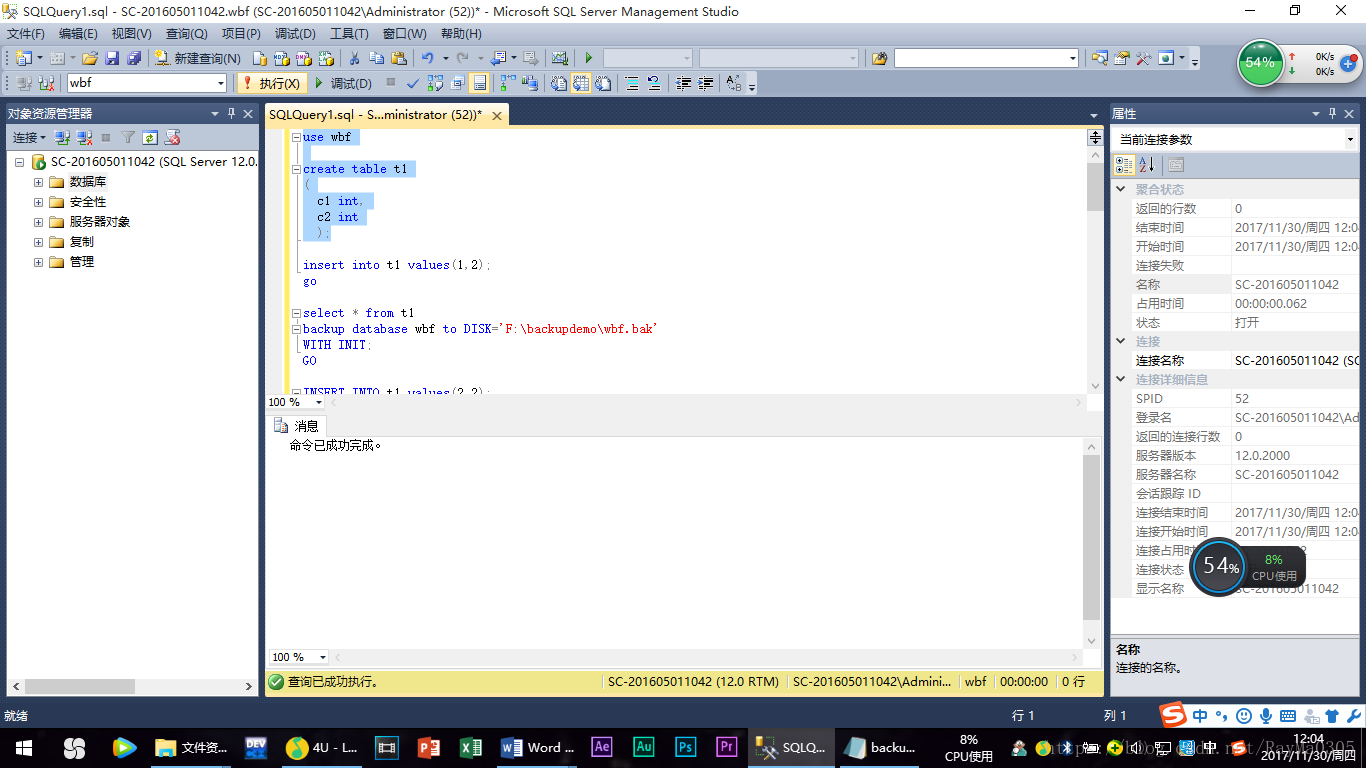The width and height of the screenshot is (1366, 768).
Task: Click the Parse checkmark icon
Action: (x=412, y=83)
